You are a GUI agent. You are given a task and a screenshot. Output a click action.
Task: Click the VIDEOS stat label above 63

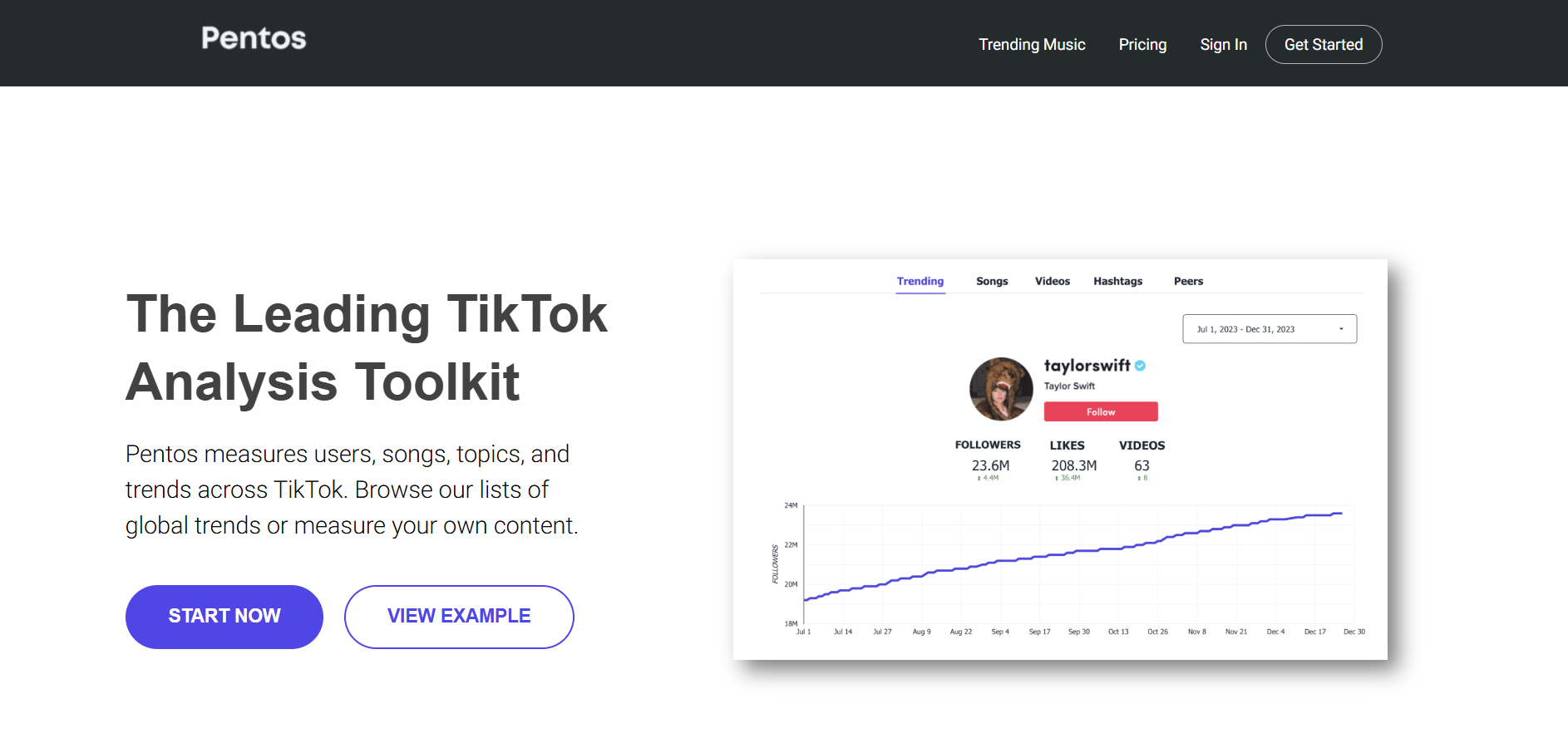[x=1141, y=445]
